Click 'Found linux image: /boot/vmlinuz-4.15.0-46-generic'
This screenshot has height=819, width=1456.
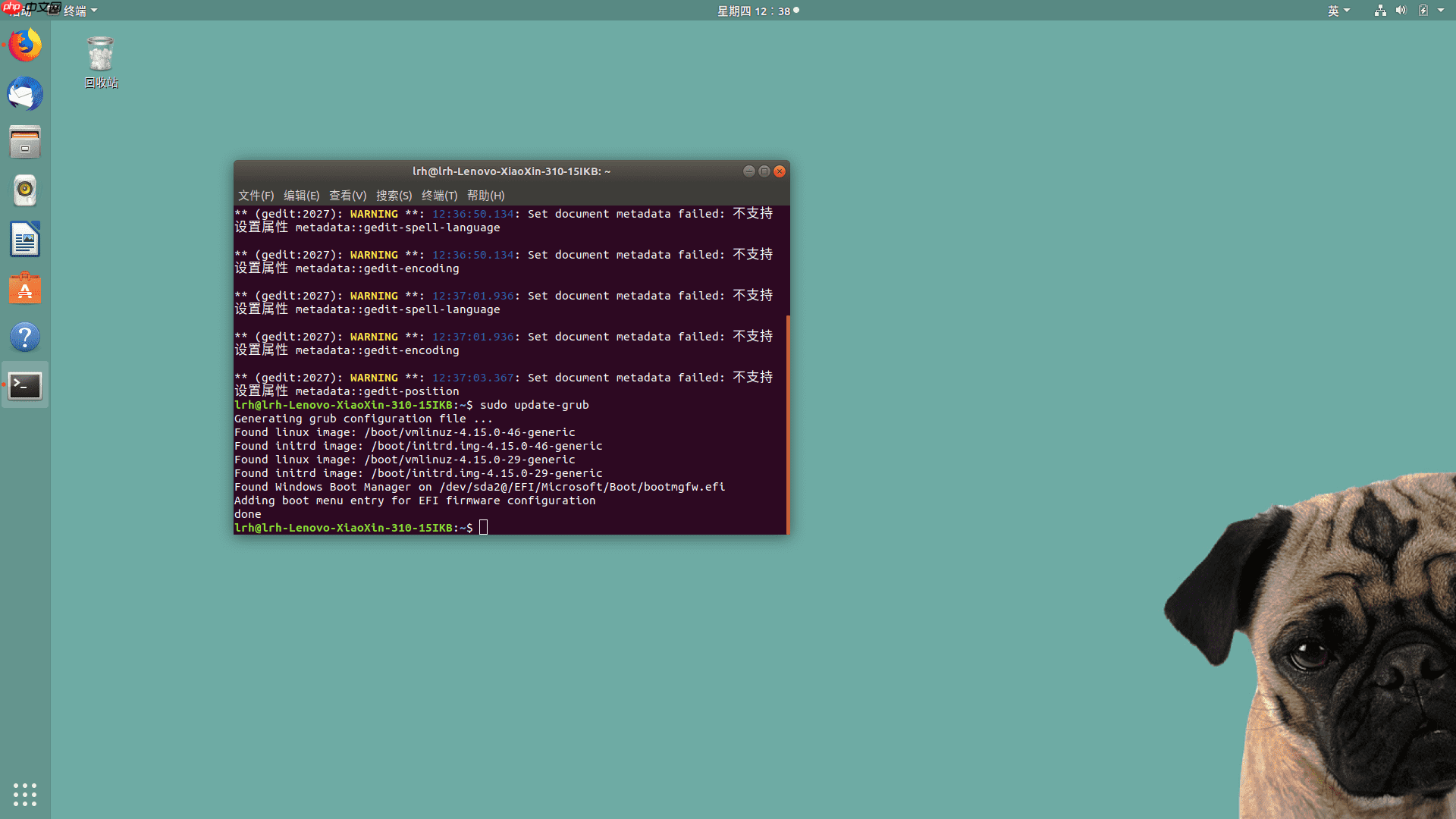point(405,432)
